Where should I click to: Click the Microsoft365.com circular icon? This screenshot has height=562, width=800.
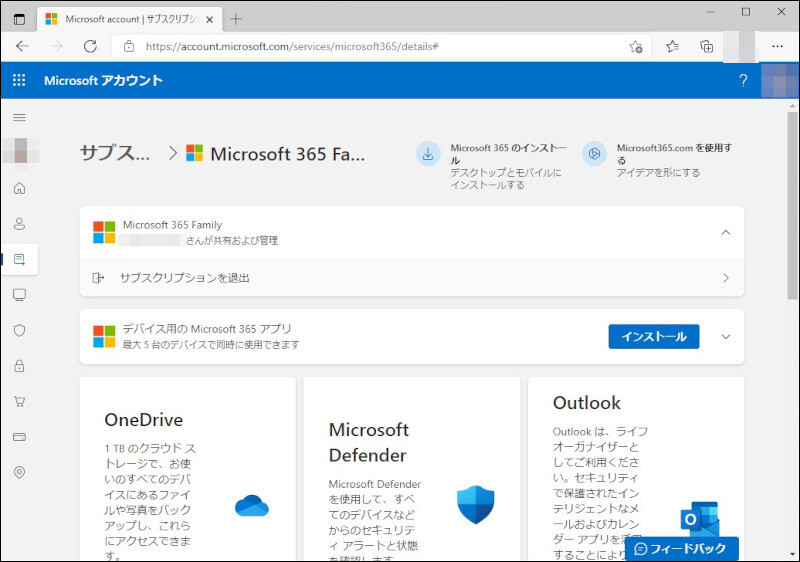click(x=594, y=154)
